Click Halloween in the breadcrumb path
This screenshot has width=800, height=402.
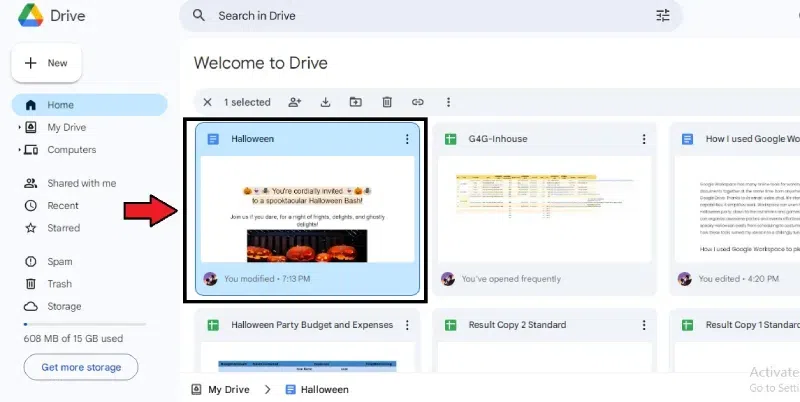pyautogui.click(x=324, y=390)
